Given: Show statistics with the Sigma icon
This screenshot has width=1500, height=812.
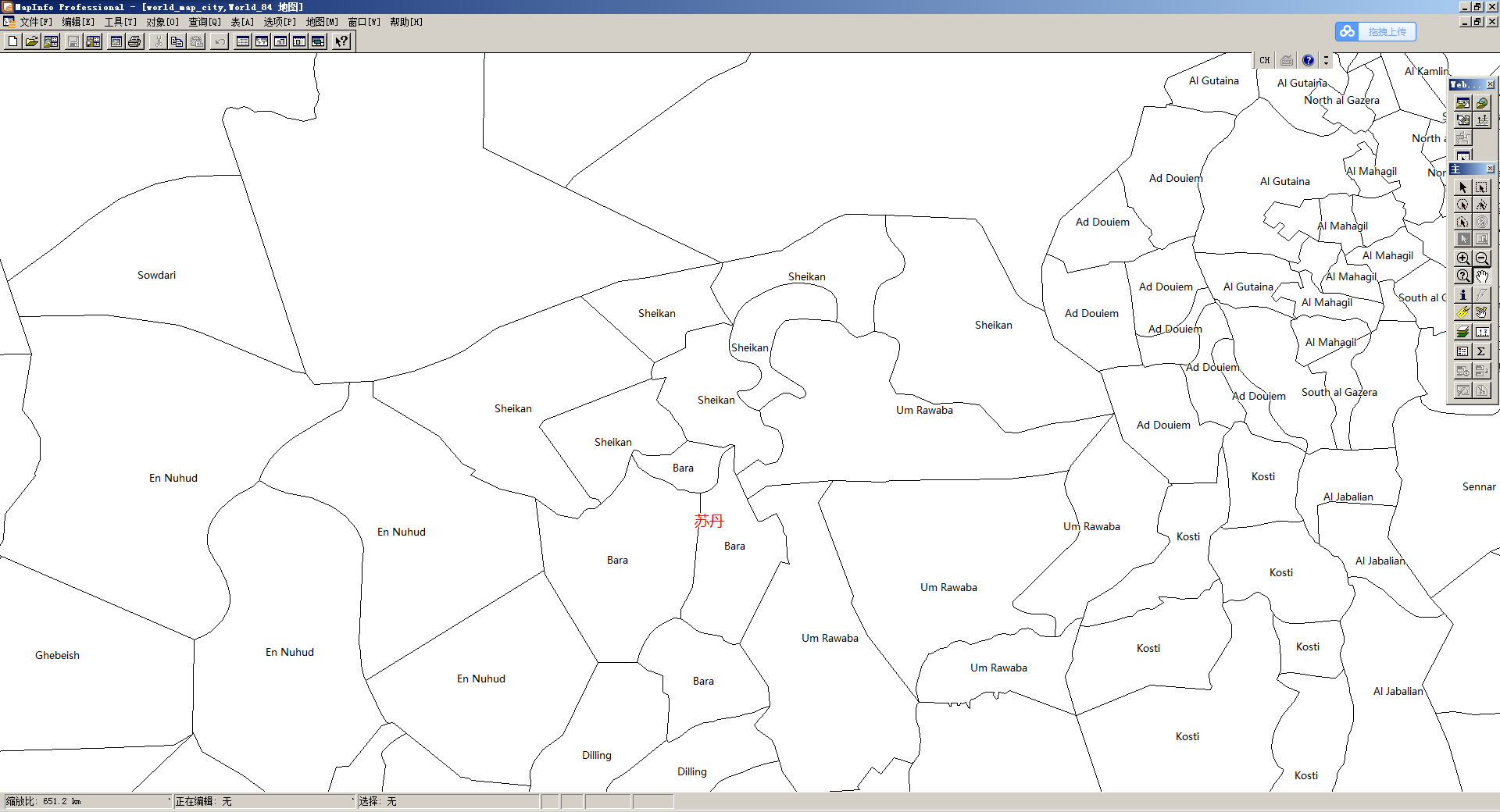Looking at the screenshot, I should [x=1482, y=351].
